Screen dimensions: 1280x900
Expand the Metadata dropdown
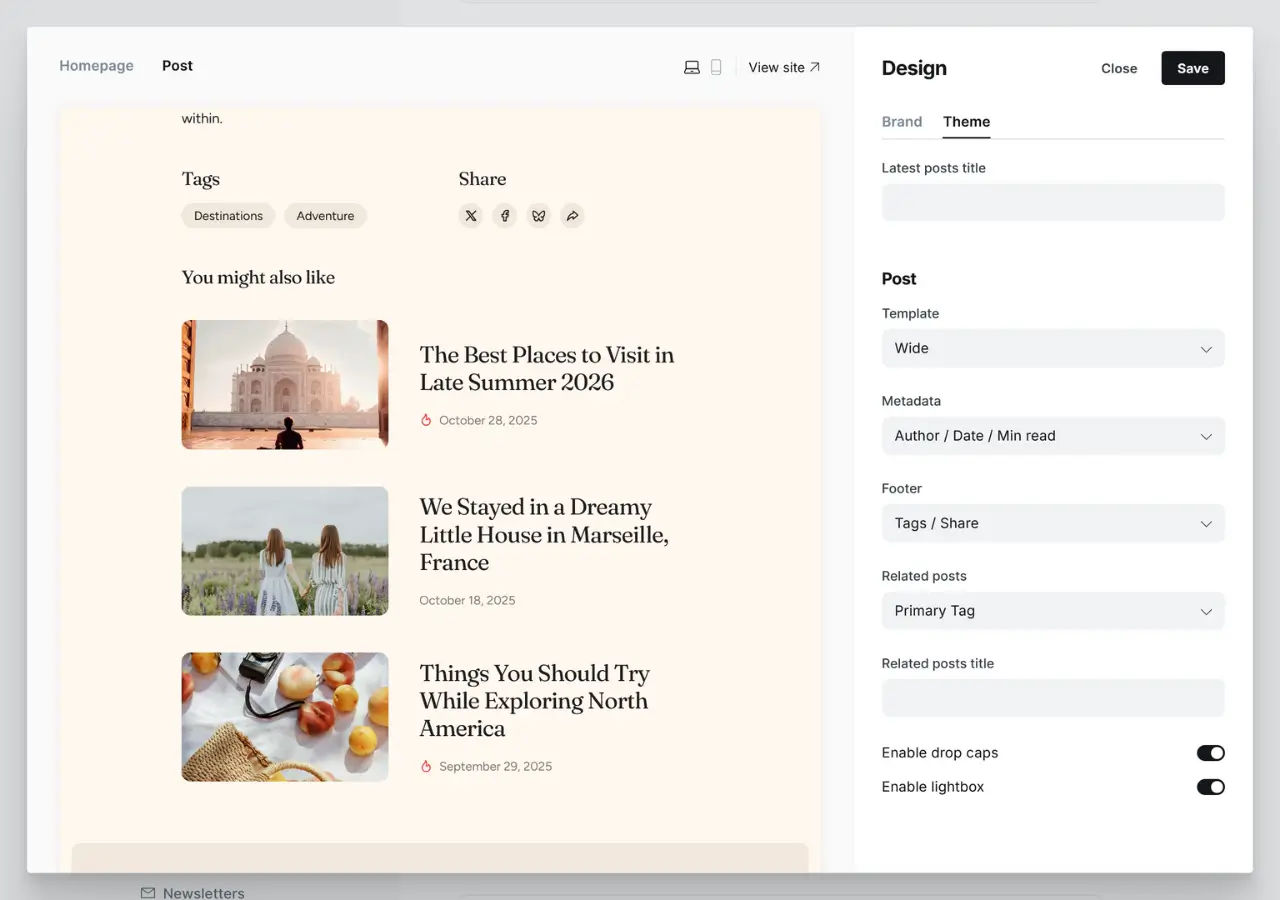click(x=1052, y=436)
